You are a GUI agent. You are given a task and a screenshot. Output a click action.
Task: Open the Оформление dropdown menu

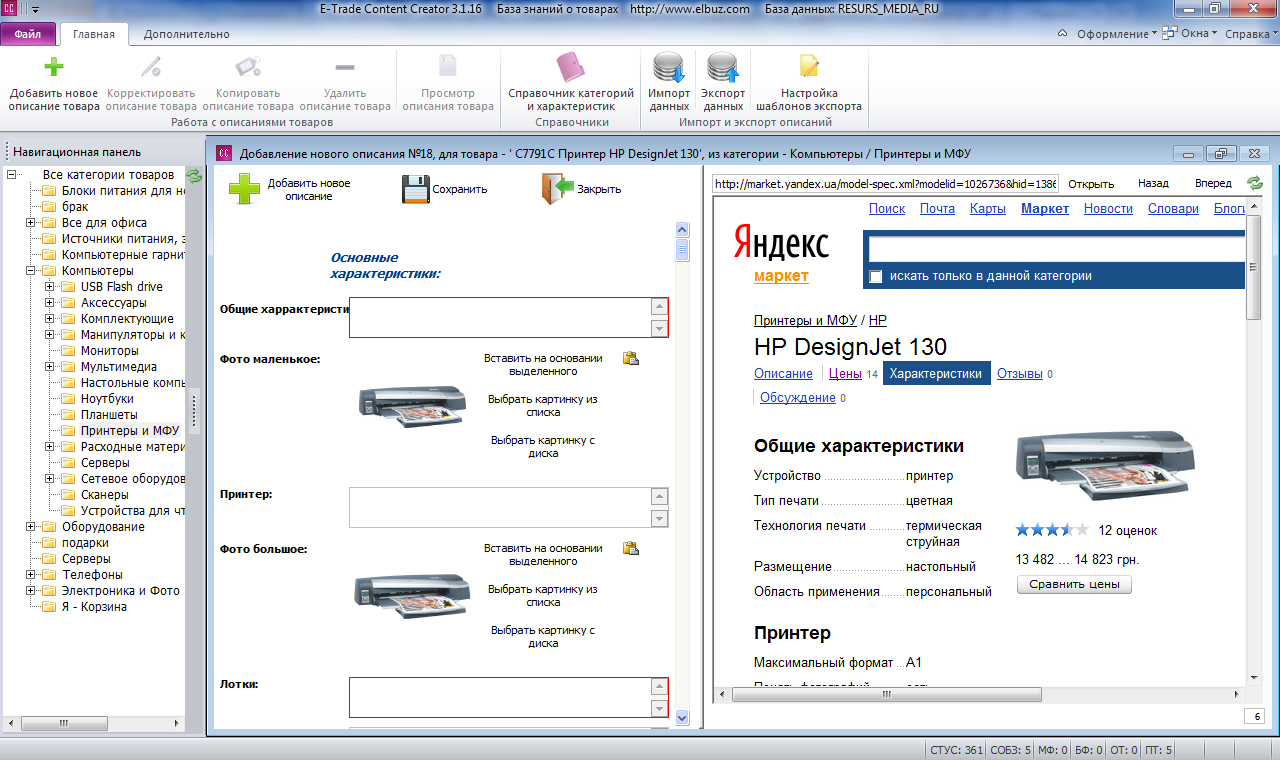tap(1115, 34)
